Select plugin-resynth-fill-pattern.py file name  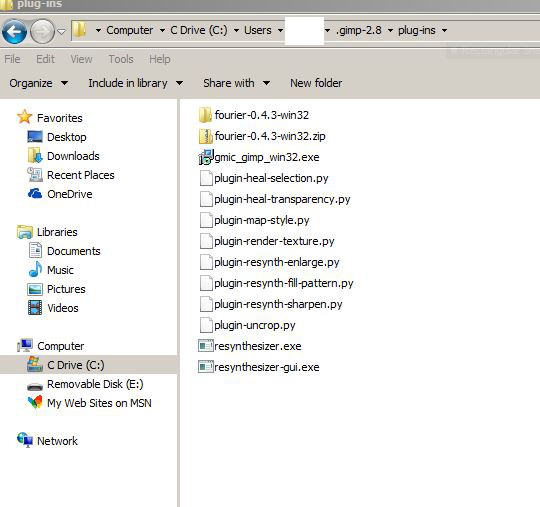284,283
